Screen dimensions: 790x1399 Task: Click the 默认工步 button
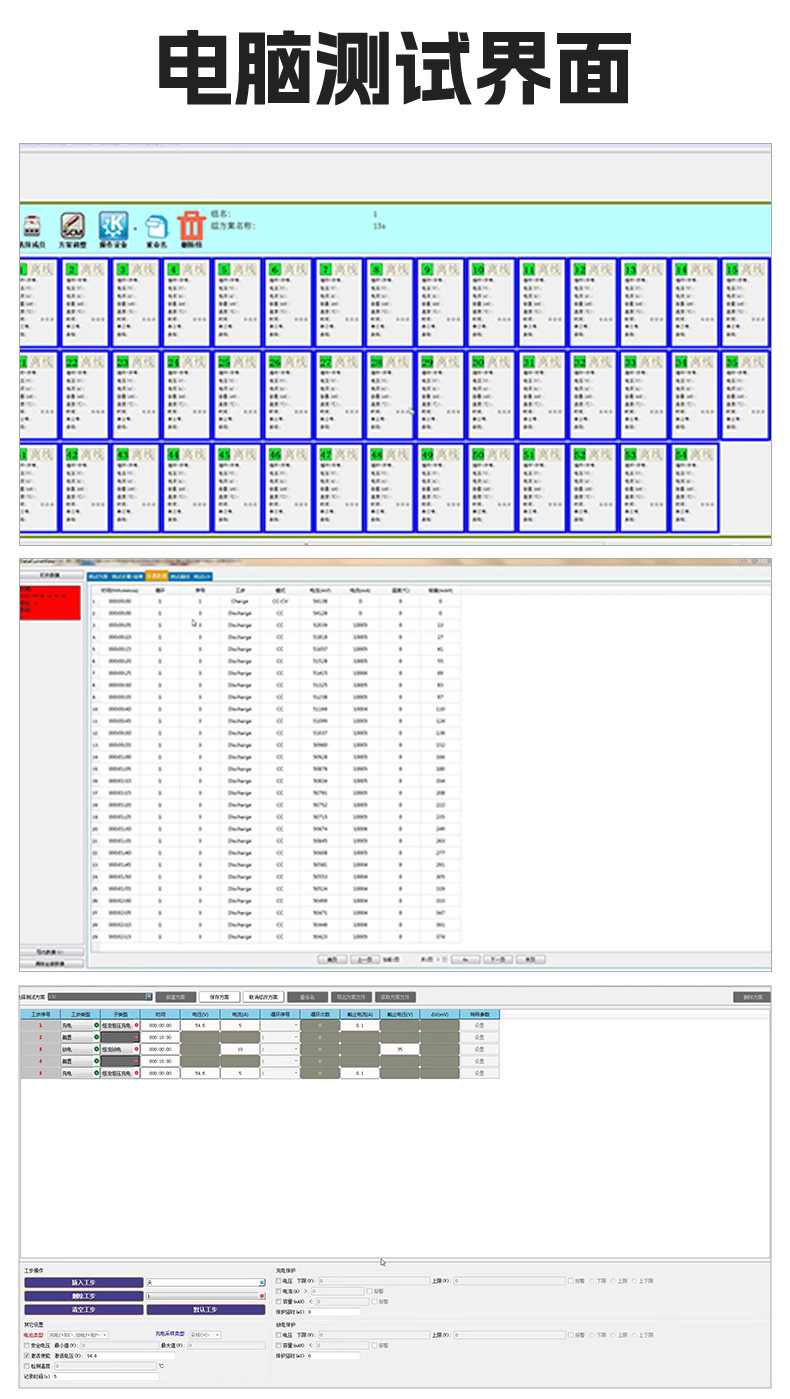[205, 1309]
